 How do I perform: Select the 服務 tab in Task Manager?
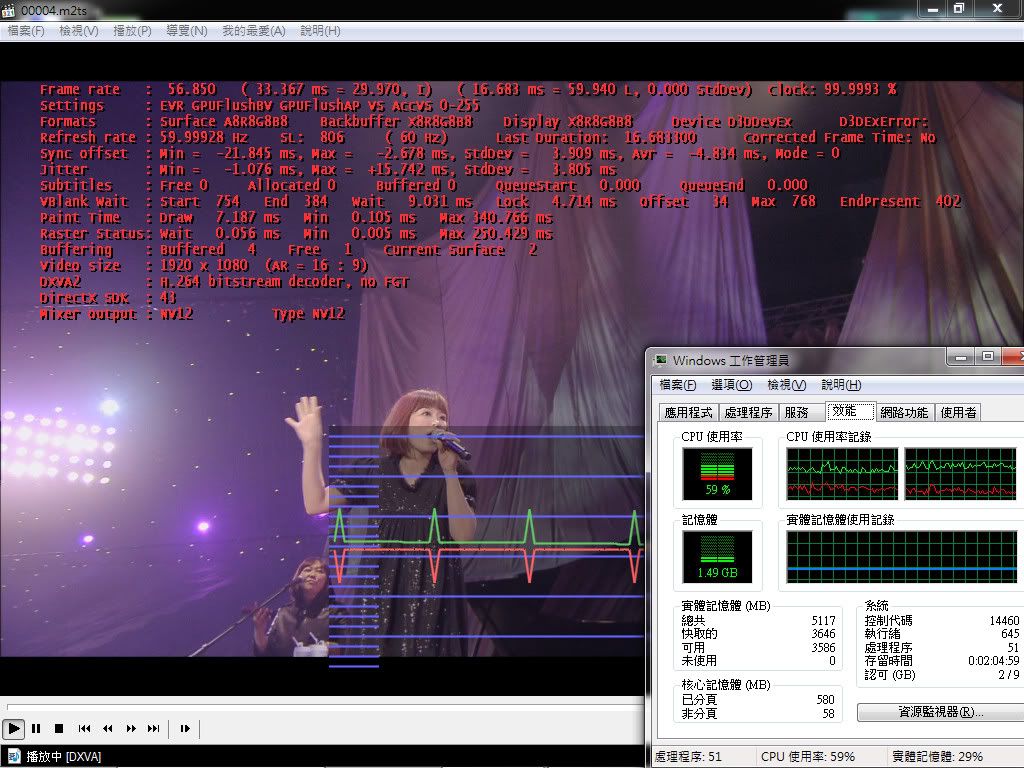tap(797, 412)
